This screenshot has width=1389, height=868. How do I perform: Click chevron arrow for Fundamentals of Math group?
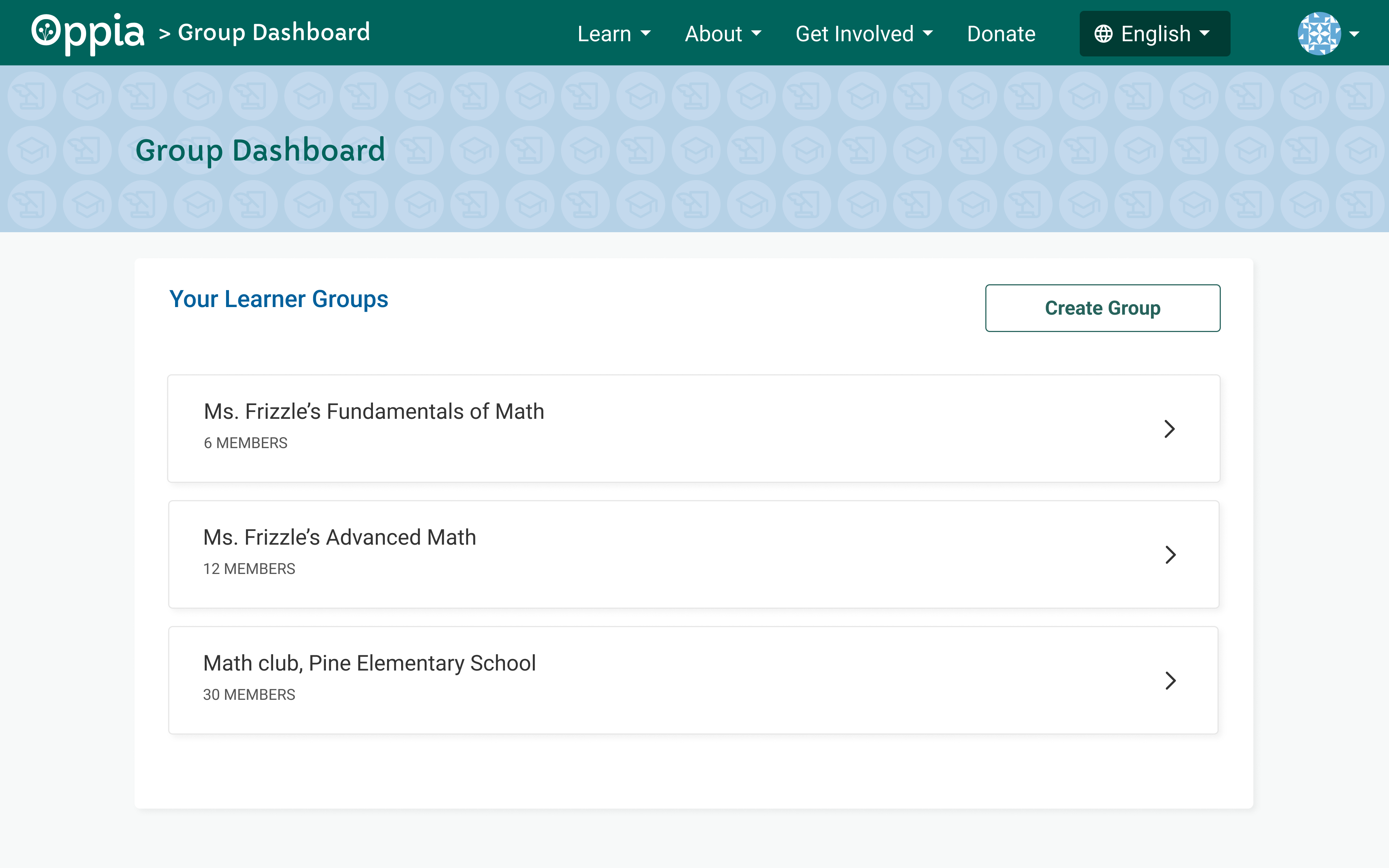[1169, 429]
